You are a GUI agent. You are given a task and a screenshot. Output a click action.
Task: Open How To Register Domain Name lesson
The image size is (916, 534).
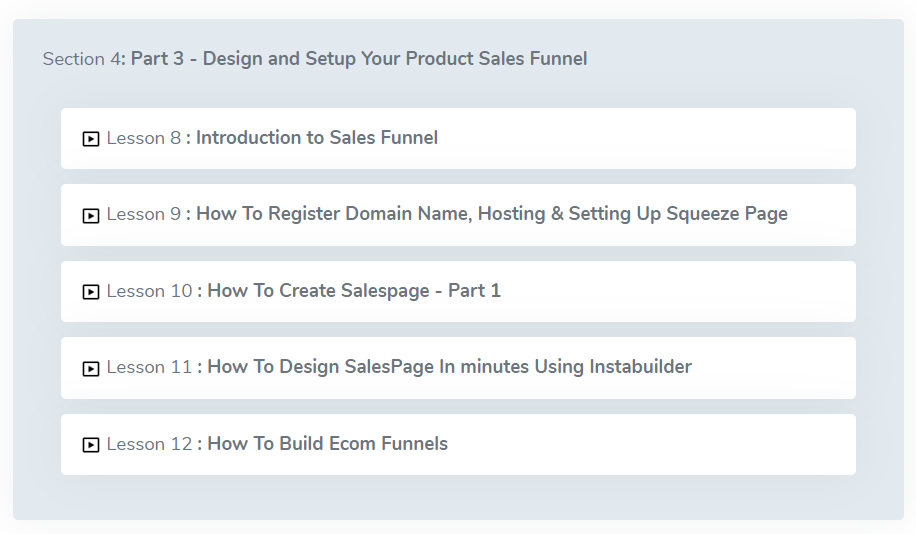491,214
